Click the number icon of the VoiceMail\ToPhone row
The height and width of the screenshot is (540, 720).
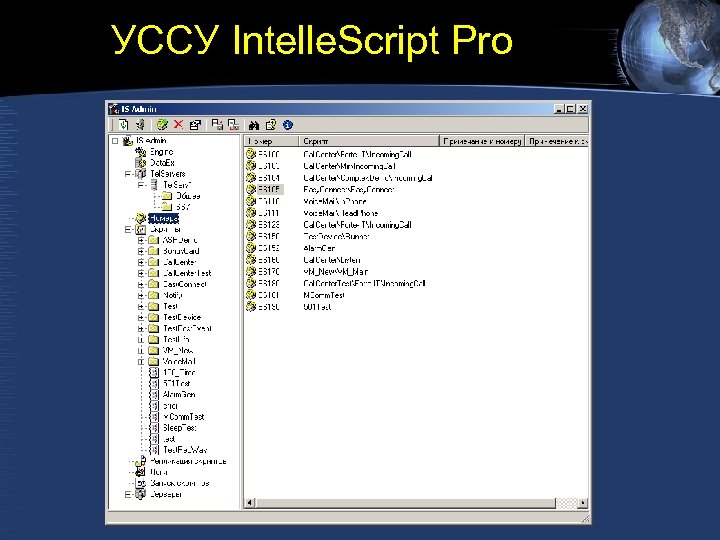pyautogui.click(x=251, y=201)
